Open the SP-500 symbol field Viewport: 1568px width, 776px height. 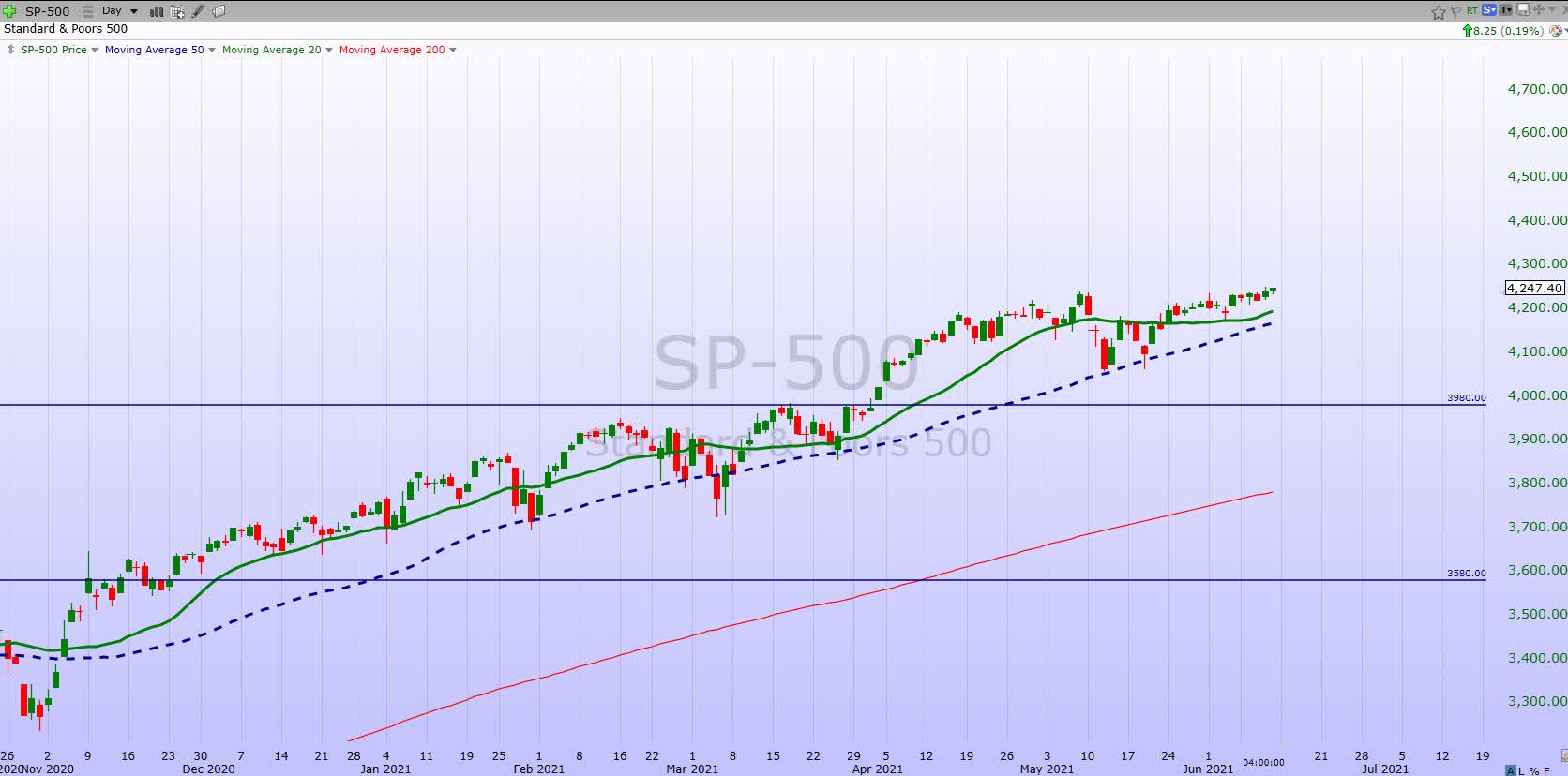(47, 11)
